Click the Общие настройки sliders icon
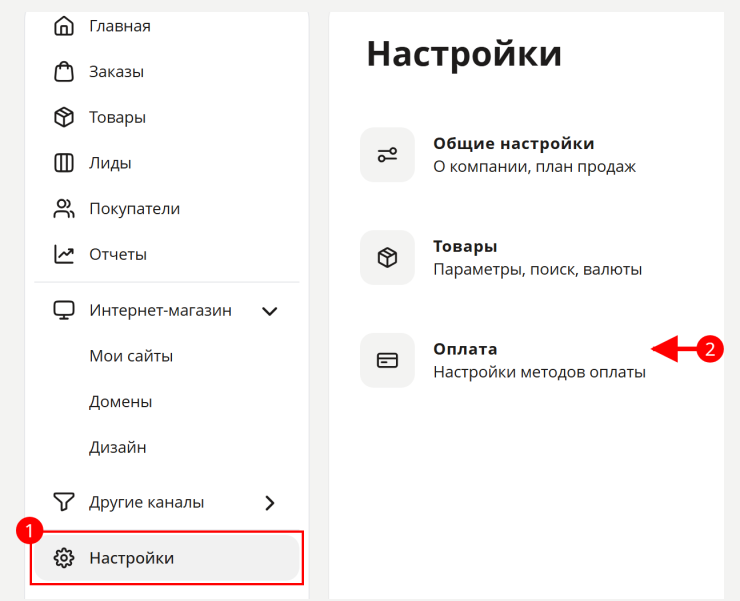Screen dimensions: 740x601 pyautogui.click(x=387, y=155)
